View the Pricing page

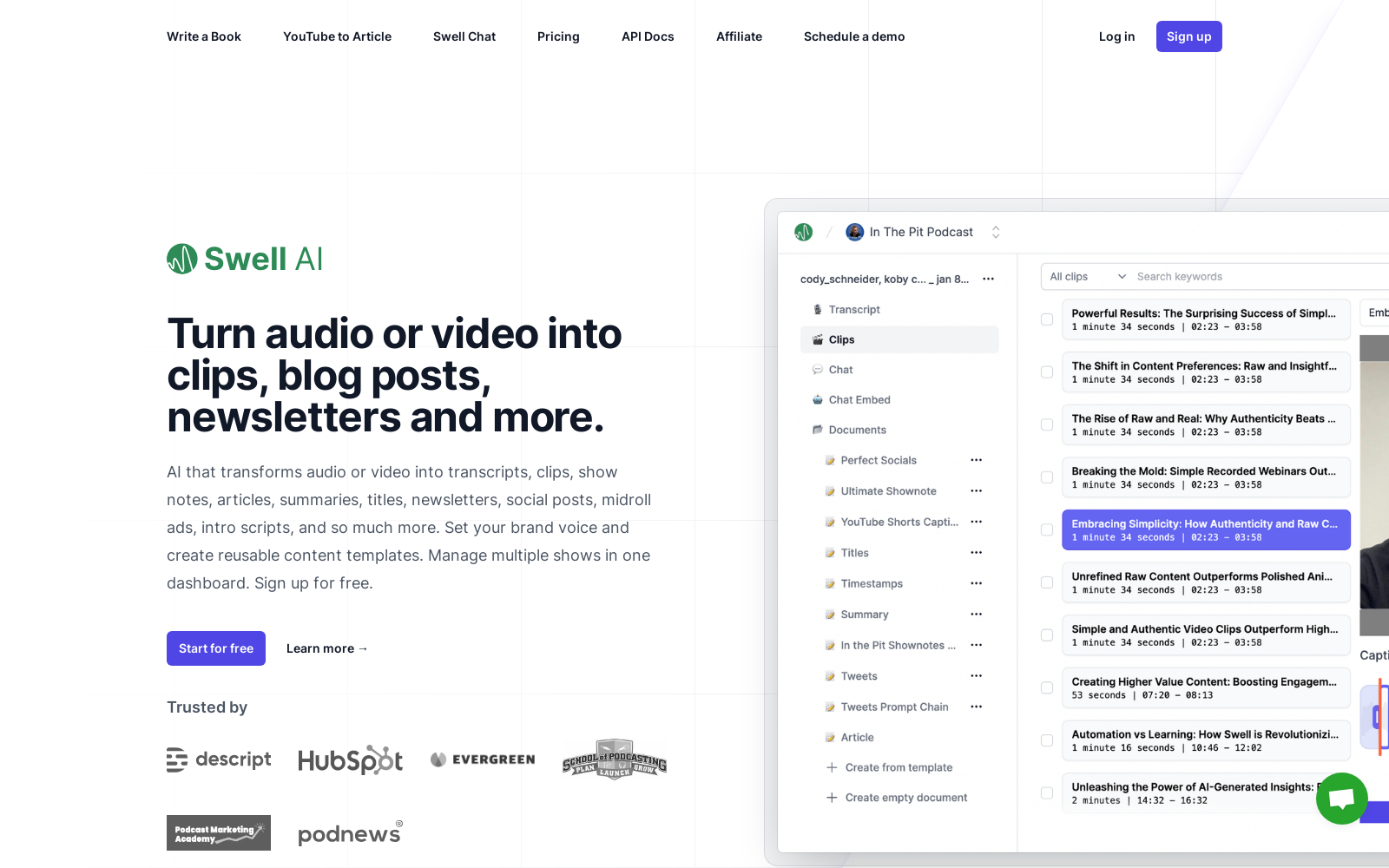558,36
